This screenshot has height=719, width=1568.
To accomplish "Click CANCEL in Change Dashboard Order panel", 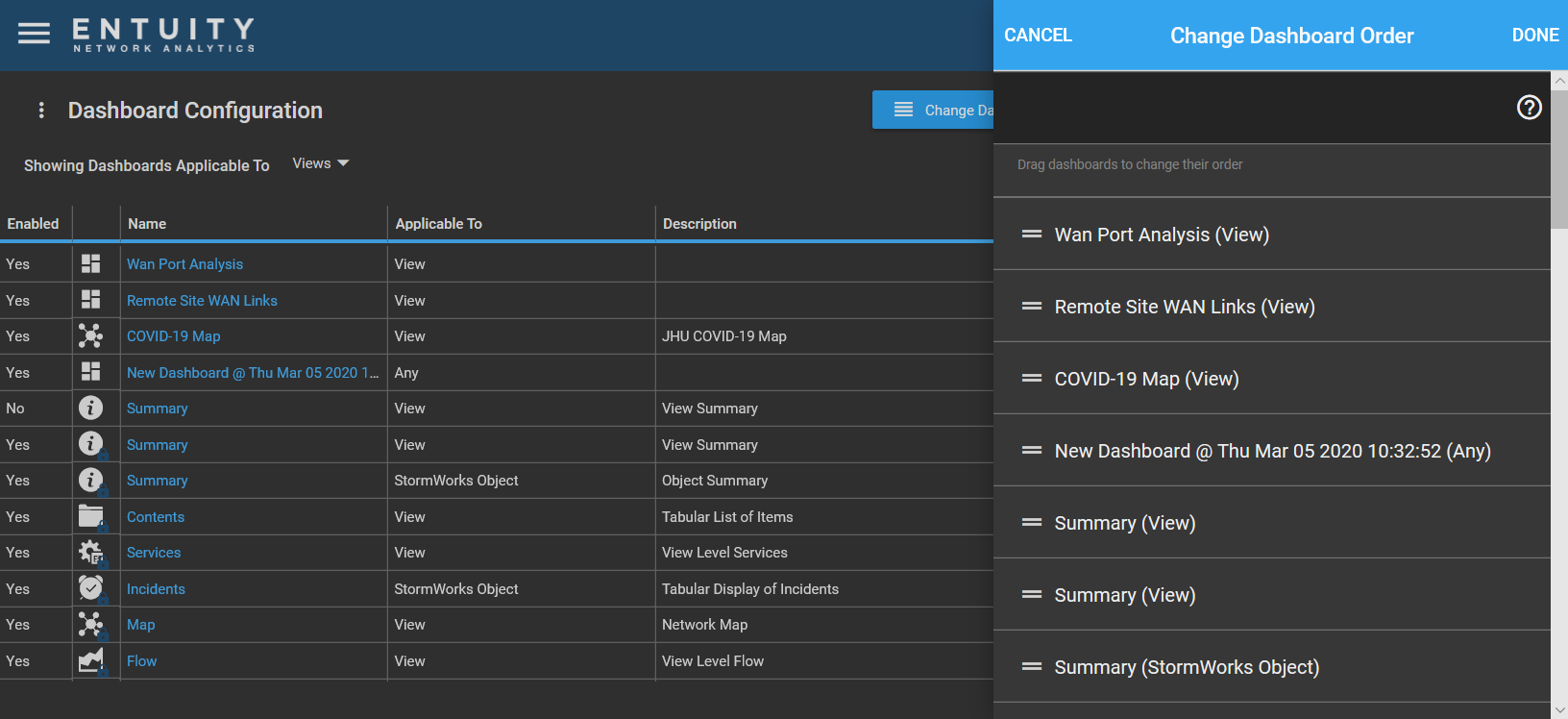I will click(1038, 36).
